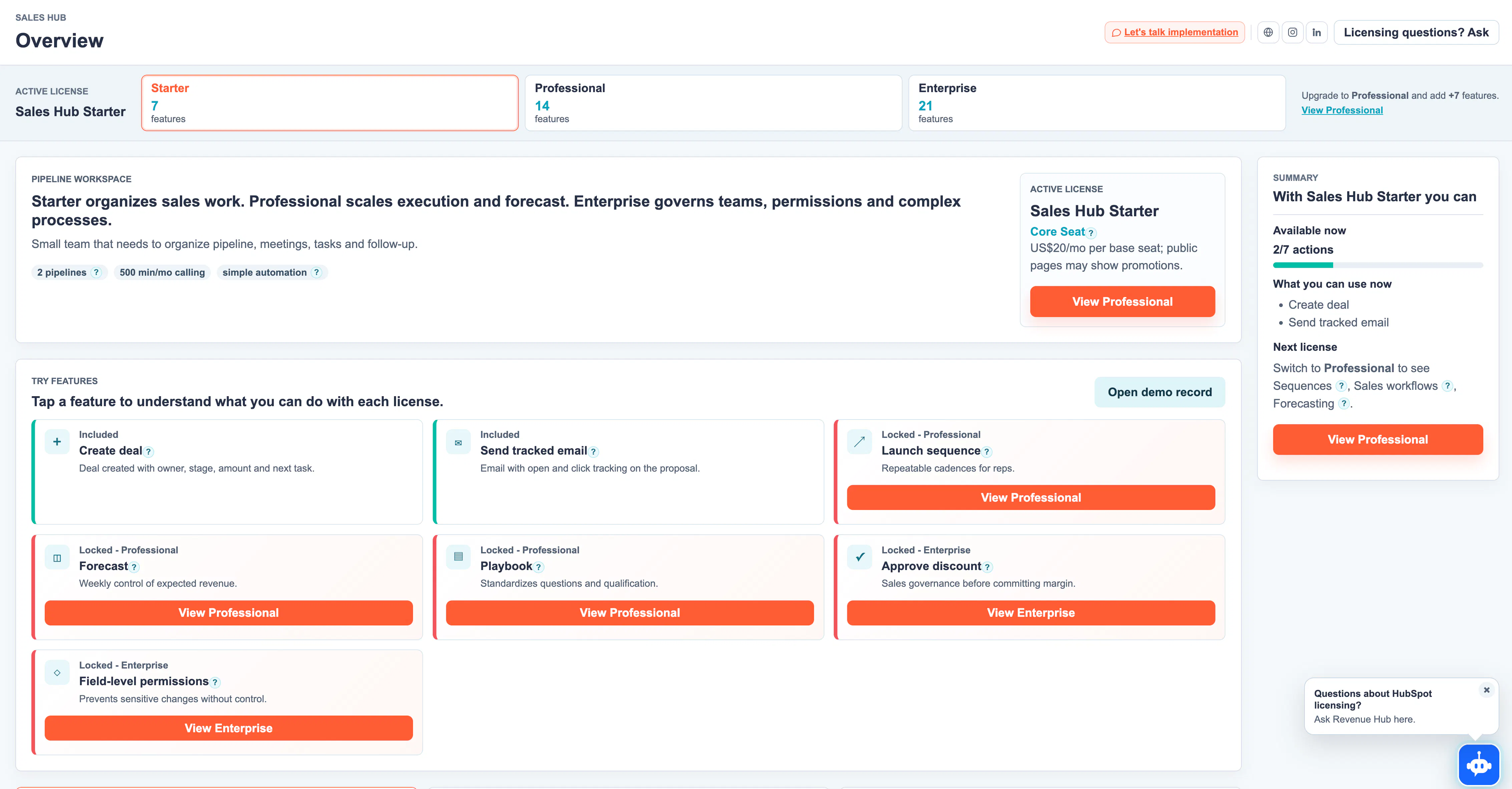
Task: Click the list icon on Playbook card
Action: [458, 558]
